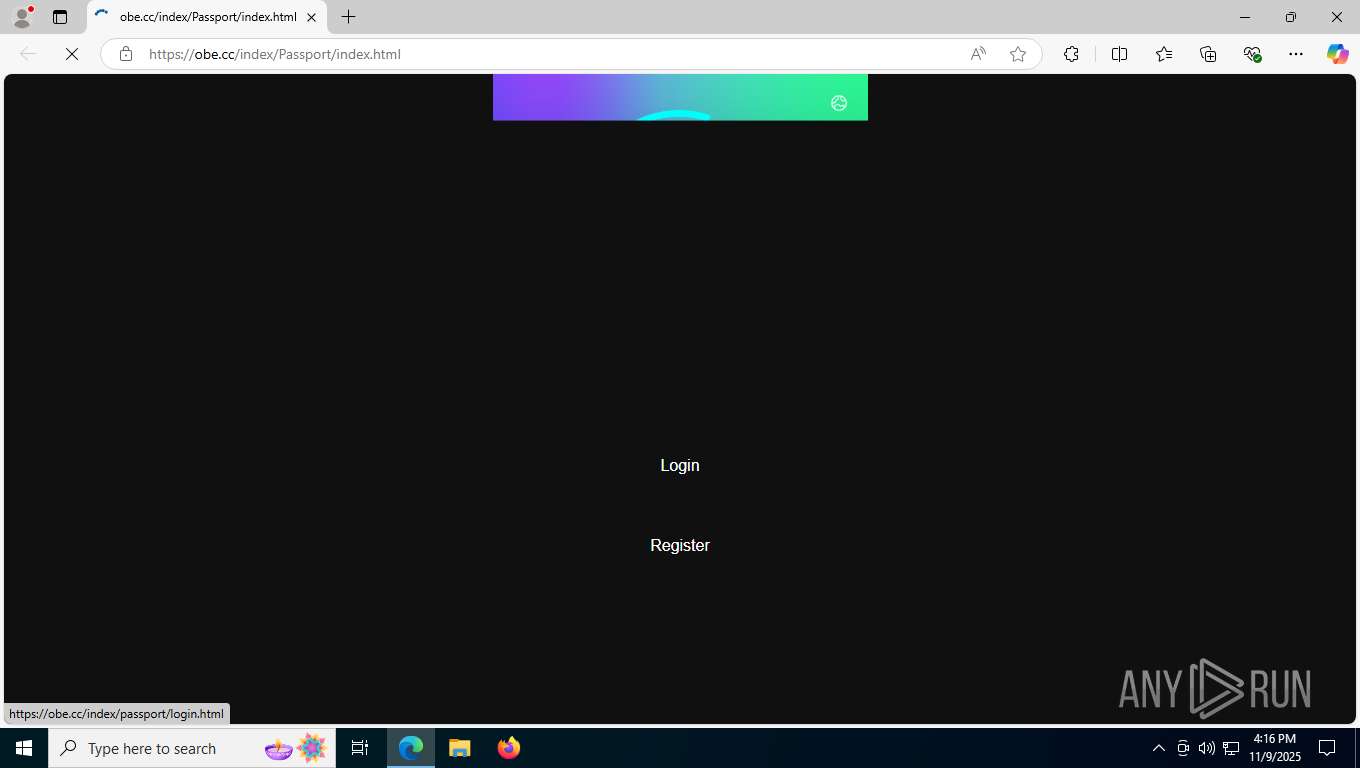Switch to Microsoft Edge taskbar icon

(411, 748)
